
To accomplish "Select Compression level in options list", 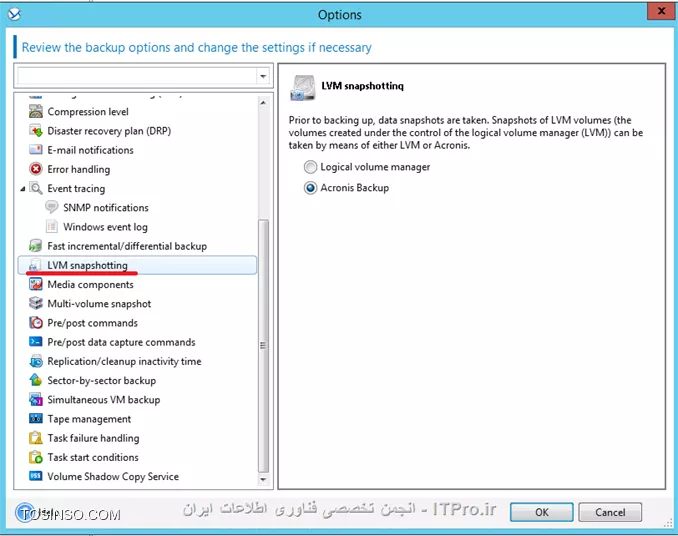I will [88, 112].
